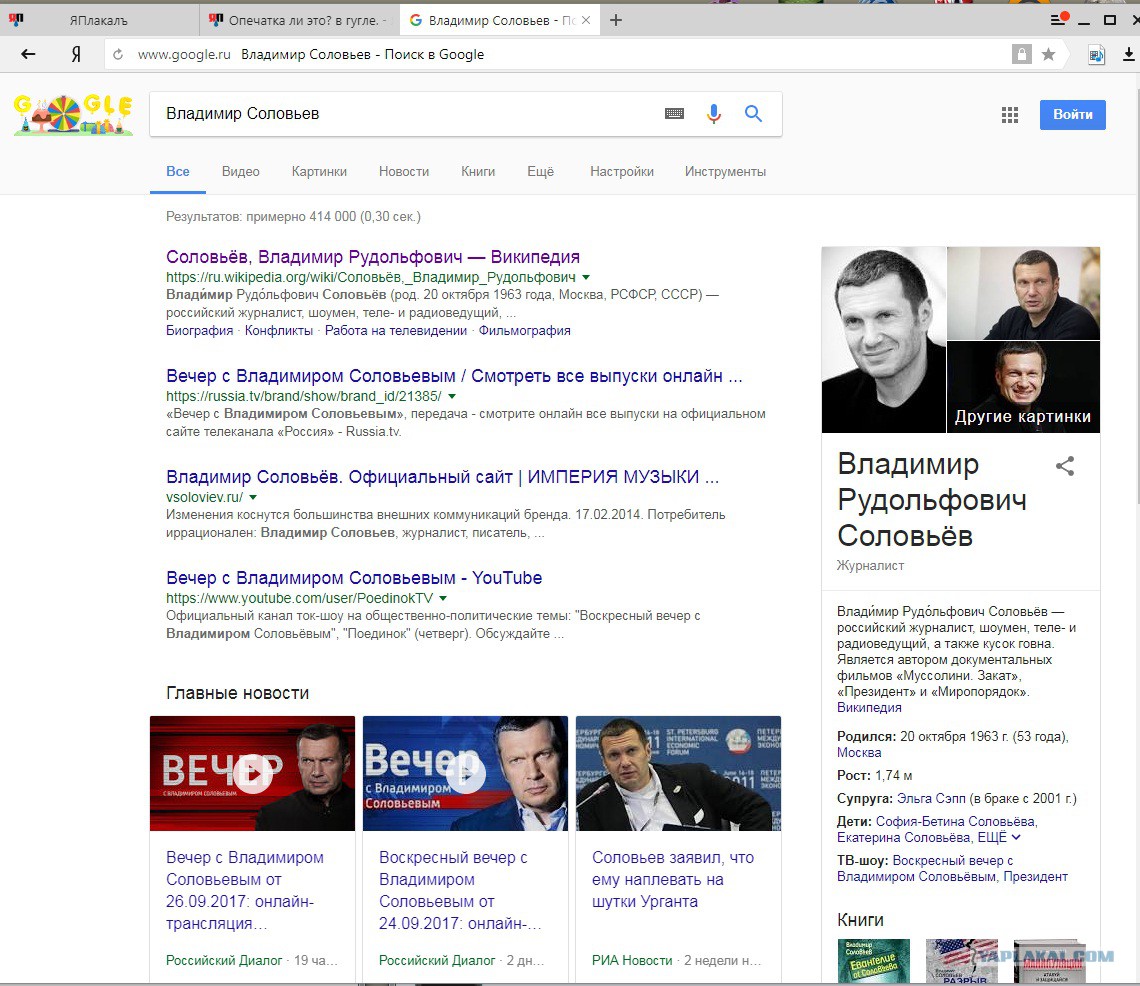
Task: Open the Картинки search tab
Action: [319, 172]
